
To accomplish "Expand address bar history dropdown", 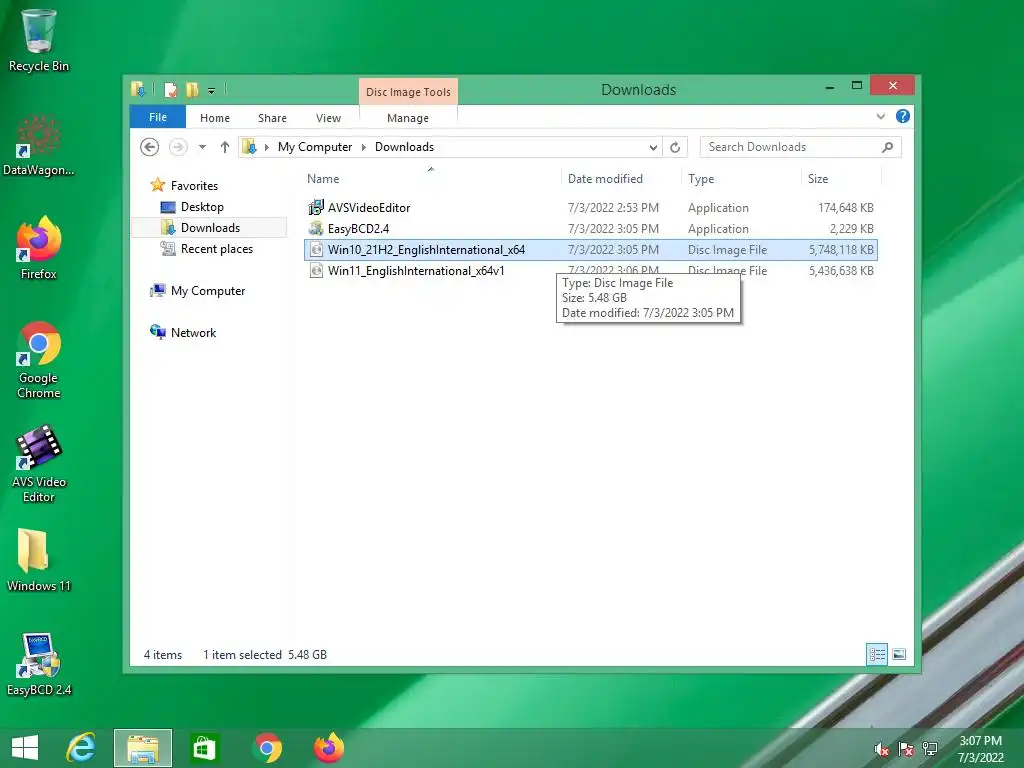I will 653,148.
